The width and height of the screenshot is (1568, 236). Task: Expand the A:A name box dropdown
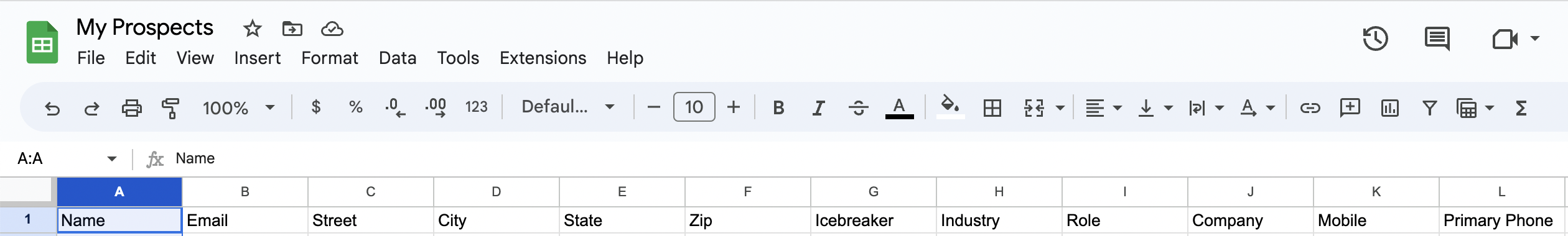coord(112,159)
